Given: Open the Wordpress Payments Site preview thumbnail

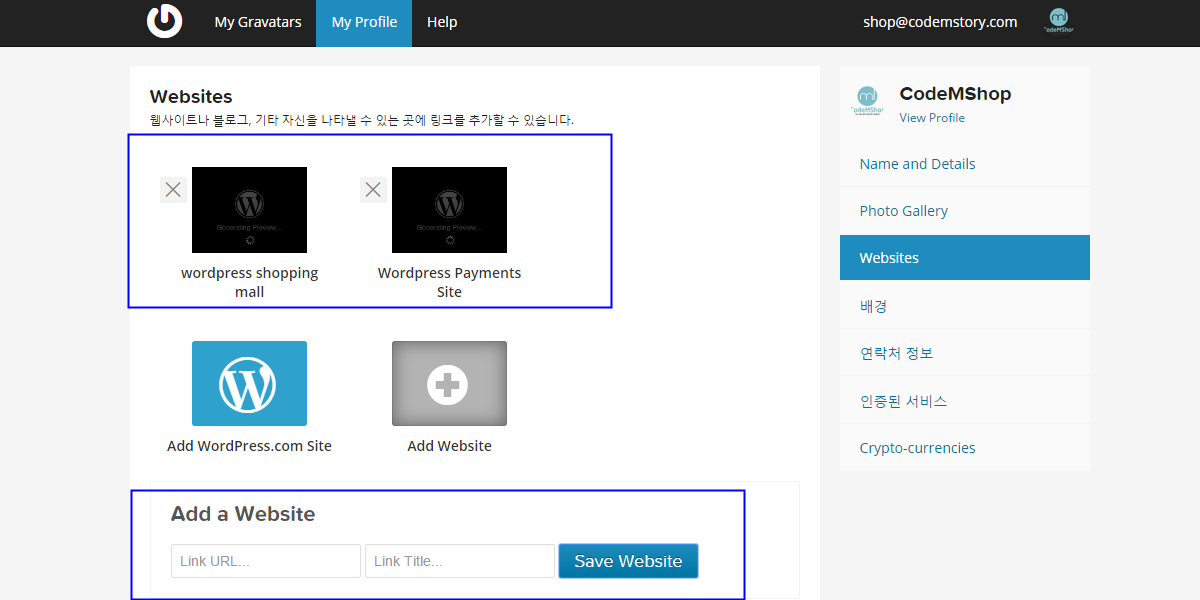Looking at the screenshot, I should pos(449,210).
